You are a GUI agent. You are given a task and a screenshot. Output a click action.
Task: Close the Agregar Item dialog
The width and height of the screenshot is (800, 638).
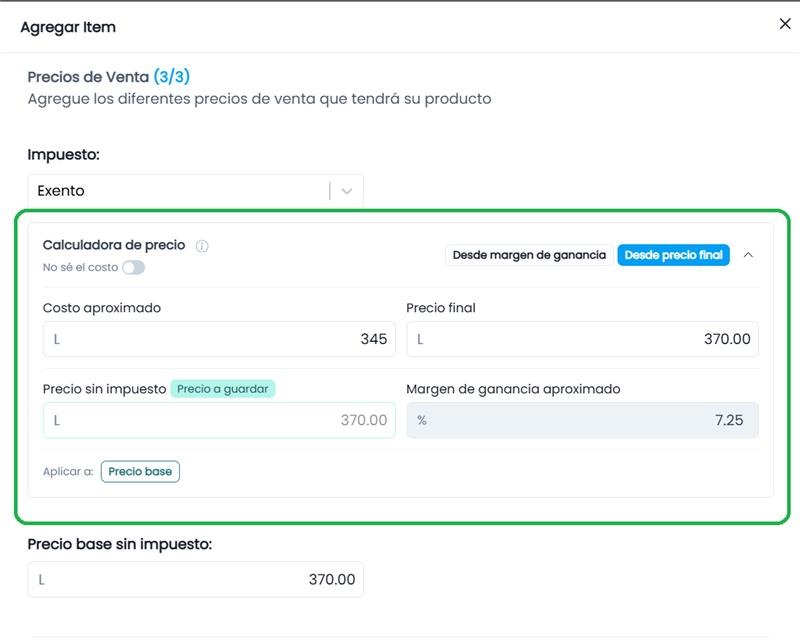click(x=785, y=24)
